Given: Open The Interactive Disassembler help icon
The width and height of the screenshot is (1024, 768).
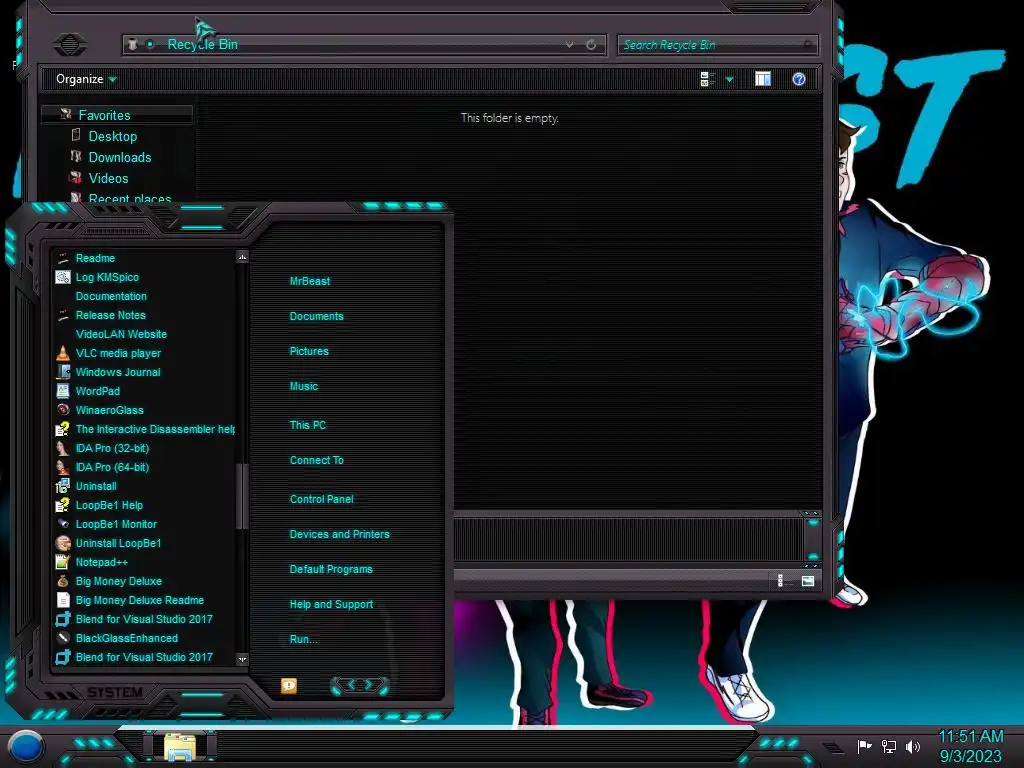Looking at the screenshot, I should click(x=63, y=429).
